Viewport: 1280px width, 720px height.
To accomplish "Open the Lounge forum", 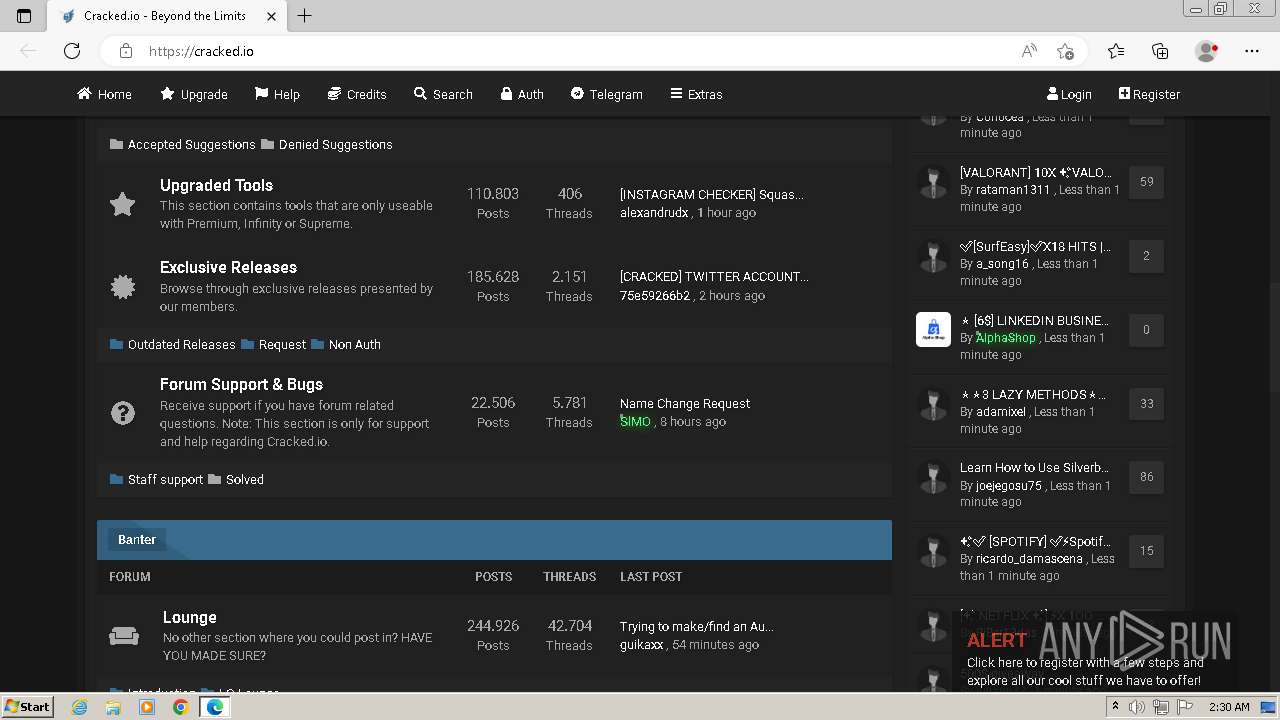I will (x=190, y=617).
